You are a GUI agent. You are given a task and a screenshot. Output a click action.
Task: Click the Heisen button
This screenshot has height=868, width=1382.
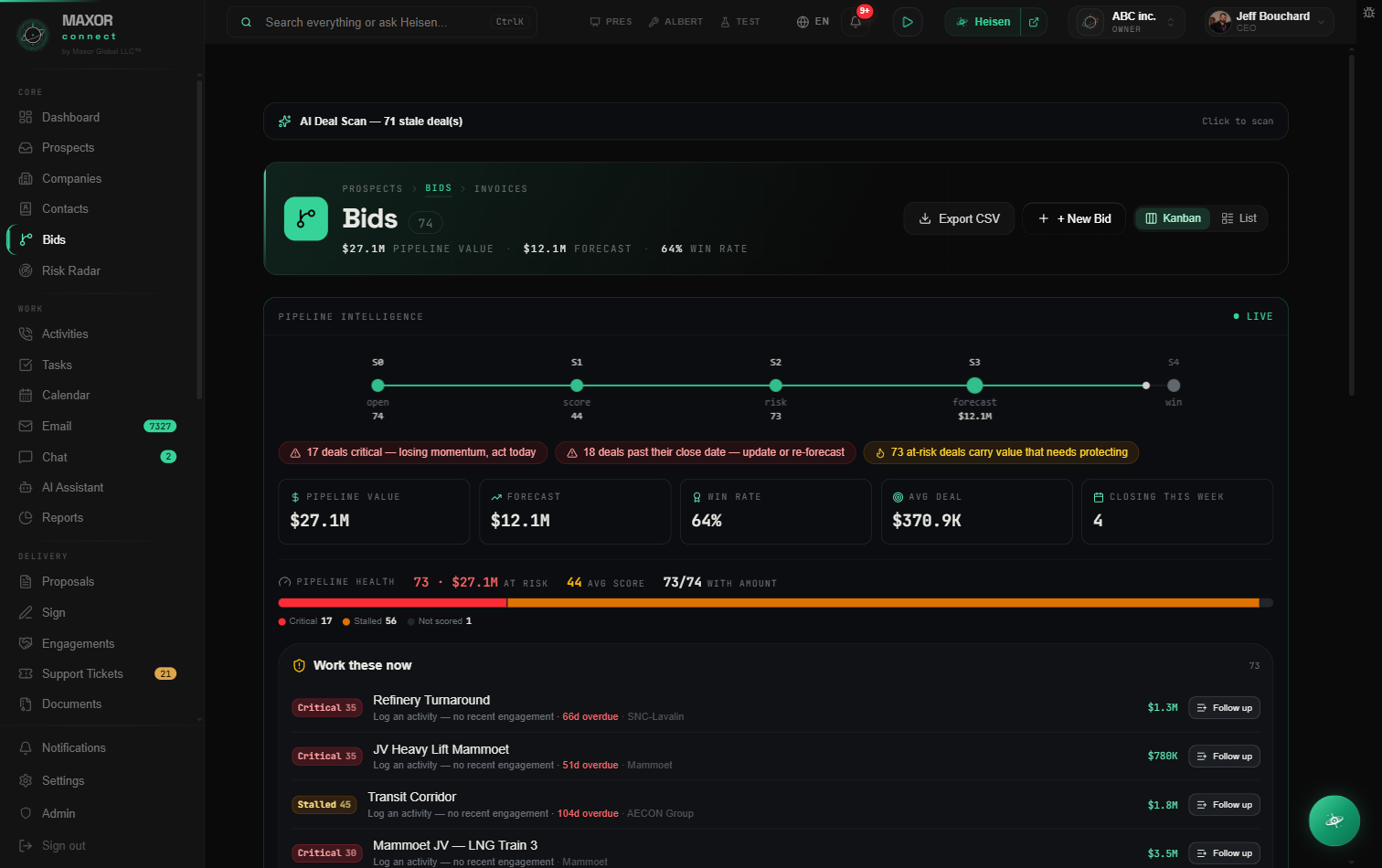[x=983, y=22]
